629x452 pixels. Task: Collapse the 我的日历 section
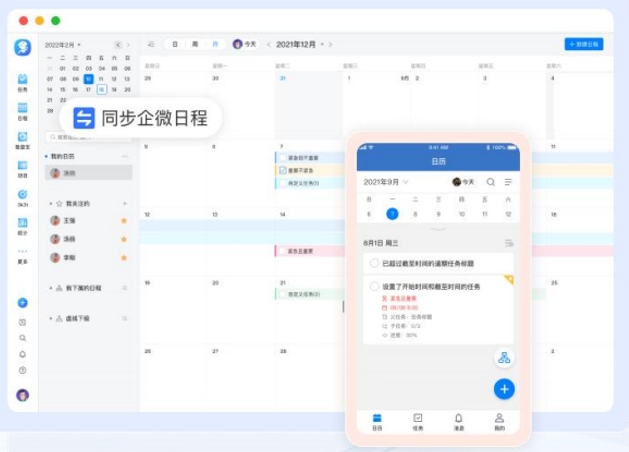coord(46,156)
